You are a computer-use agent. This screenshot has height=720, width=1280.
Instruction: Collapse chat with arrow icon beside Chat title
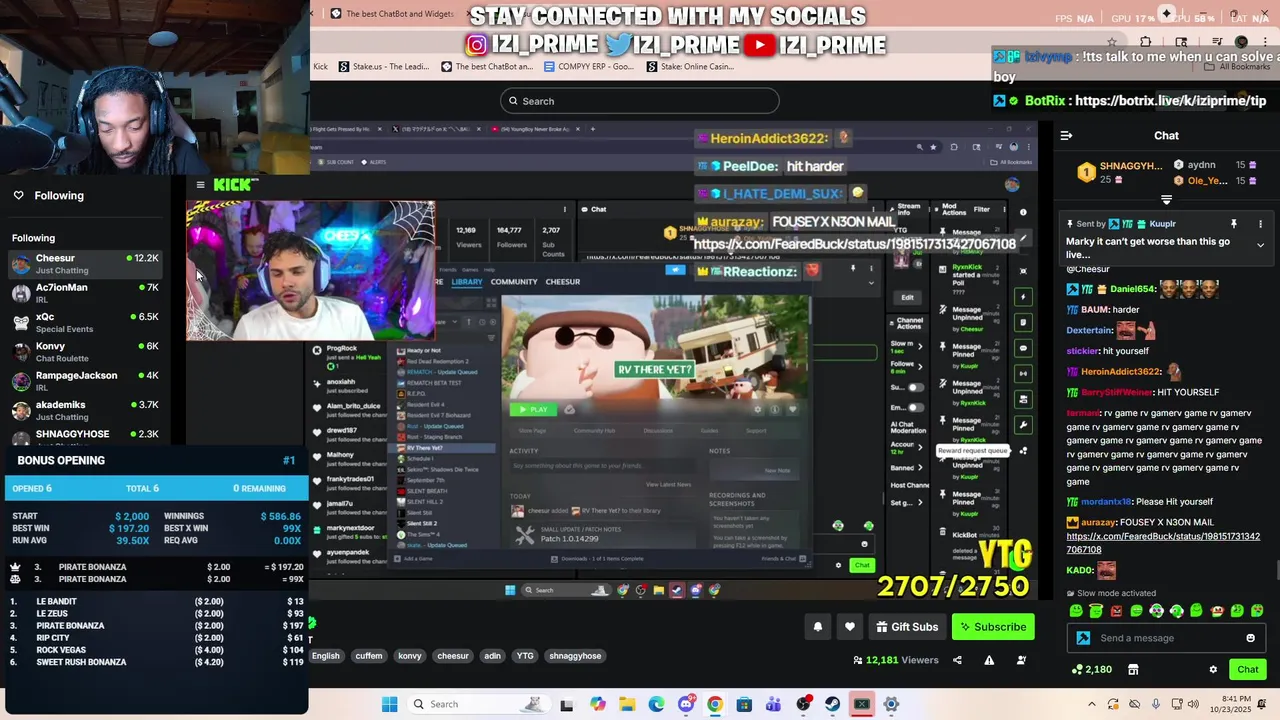click(x=1066, y=136)
